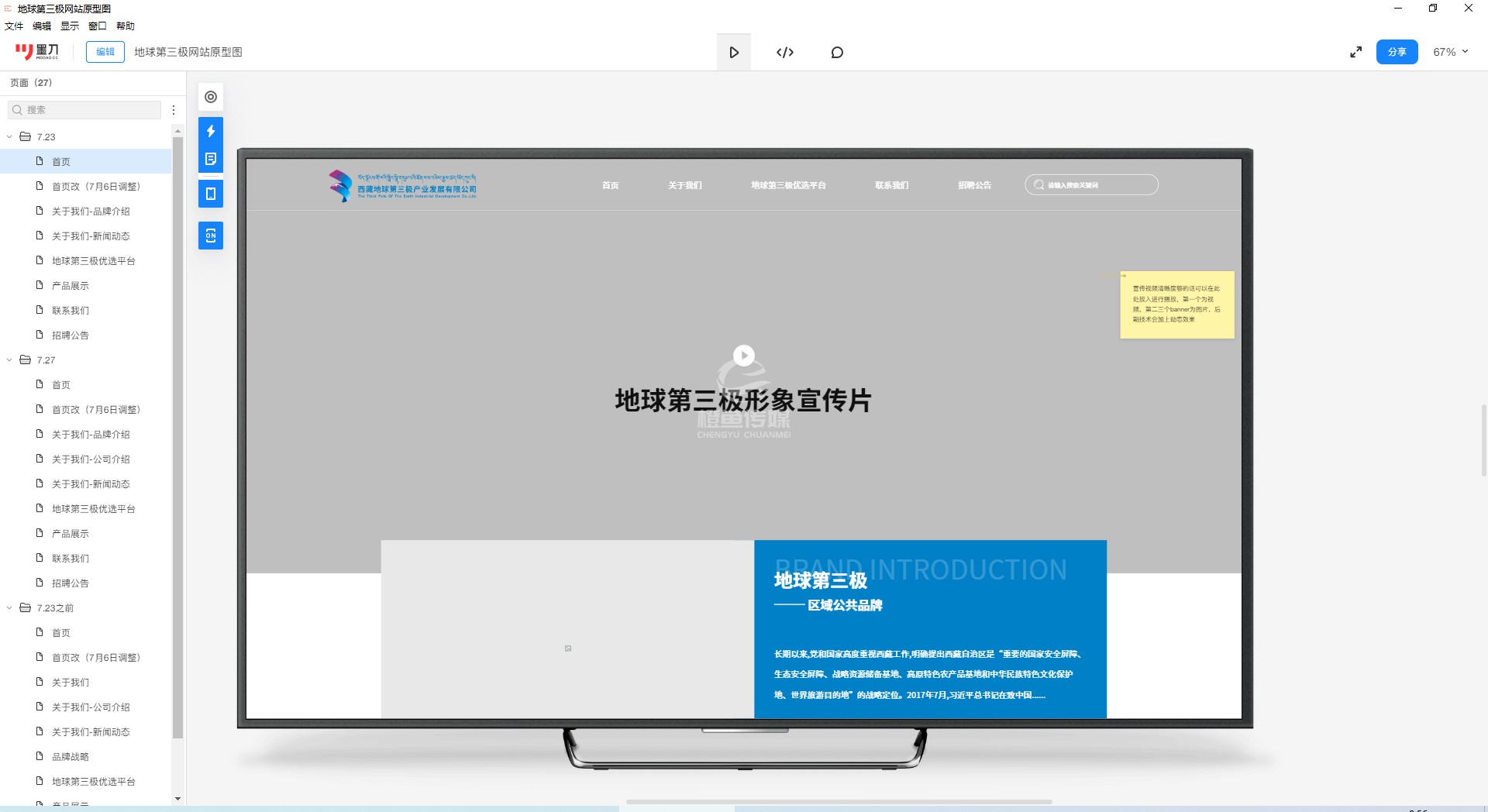Viewport: 1488px width, 812px height.
Task: Click the search icon in prototype search box
Action: pyautogui.click(x=1038, y=185)
